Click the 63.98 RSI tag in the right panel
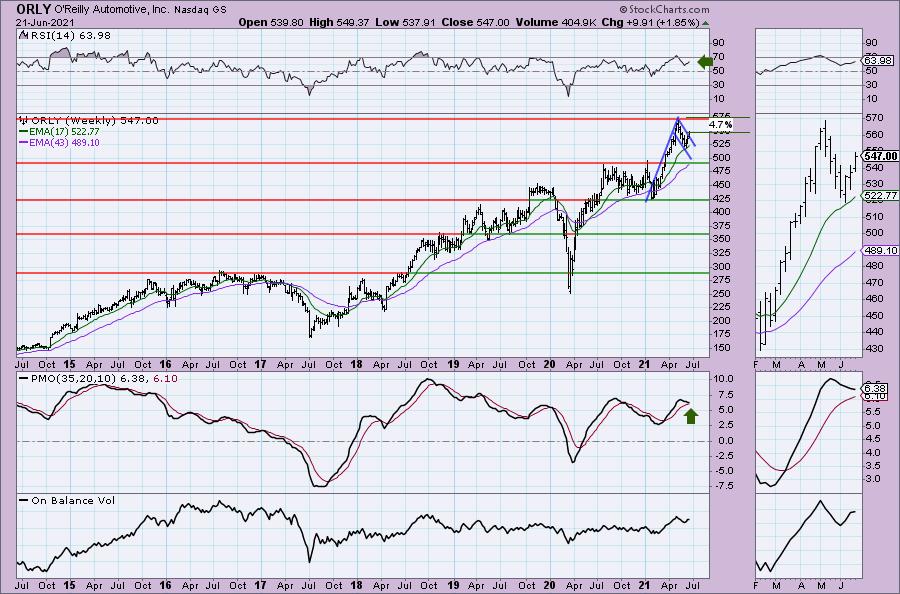Screen dimensions: 900x594 [878, 60]
